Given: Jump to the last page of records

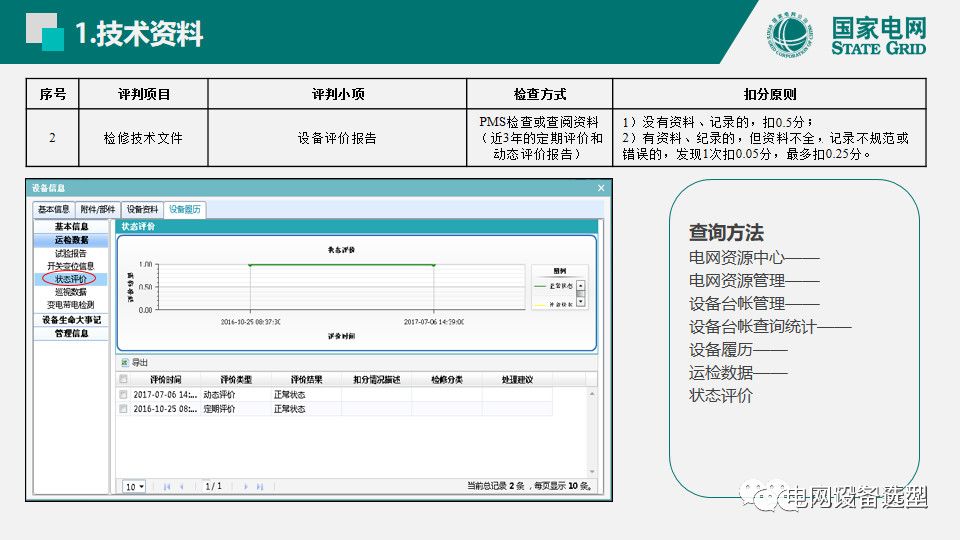Looking at the screenshot, I should (x=260, y=486).
